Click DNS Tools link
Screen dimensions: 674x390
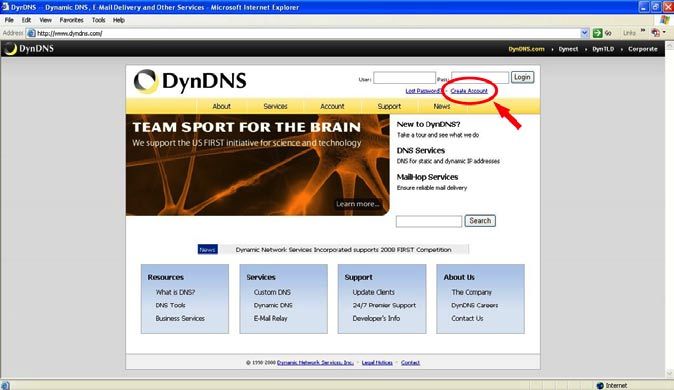tap(170, 305)
